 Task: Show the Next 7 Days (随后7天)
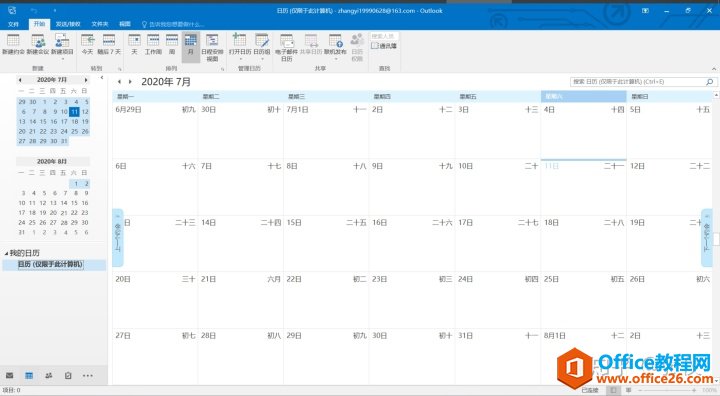[109, 44]
